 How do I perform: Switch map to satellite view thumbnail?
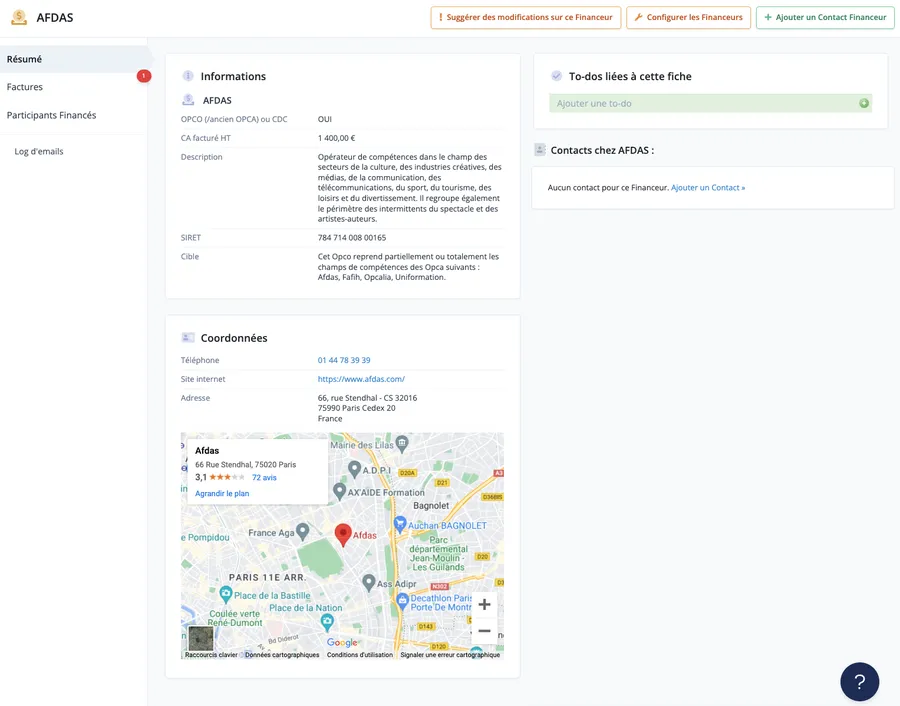201,637
